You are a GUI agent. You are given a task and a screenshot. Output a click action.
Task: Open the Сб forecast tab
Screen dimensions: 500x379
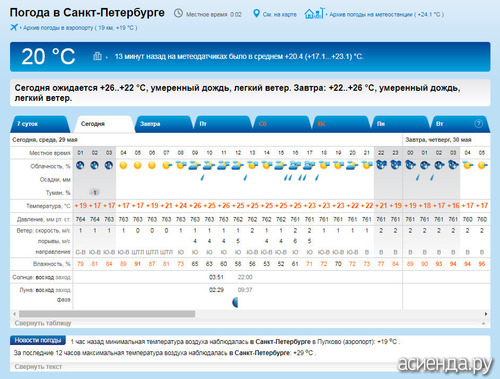(282, 124)
